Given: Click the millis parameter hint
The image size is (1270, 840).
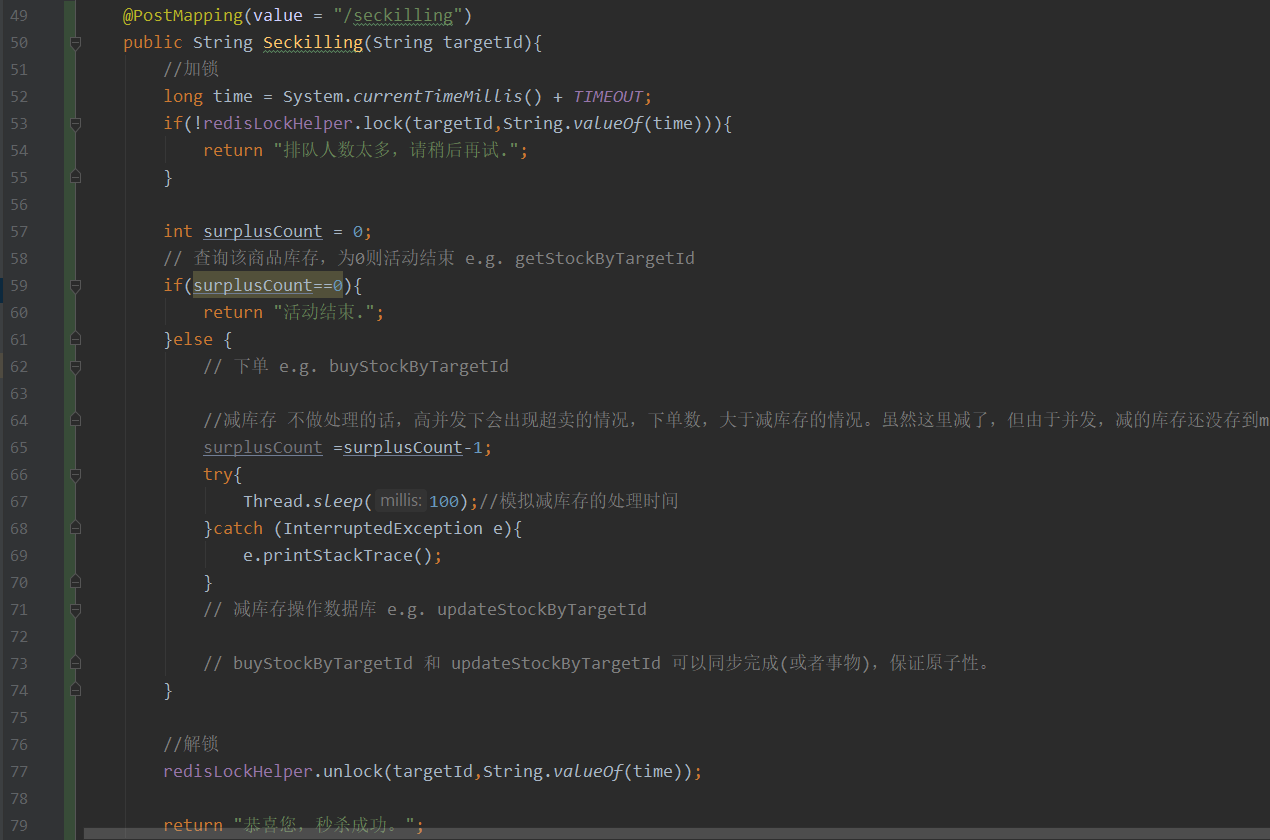Looking at the screenshot, I should [401, 502].
